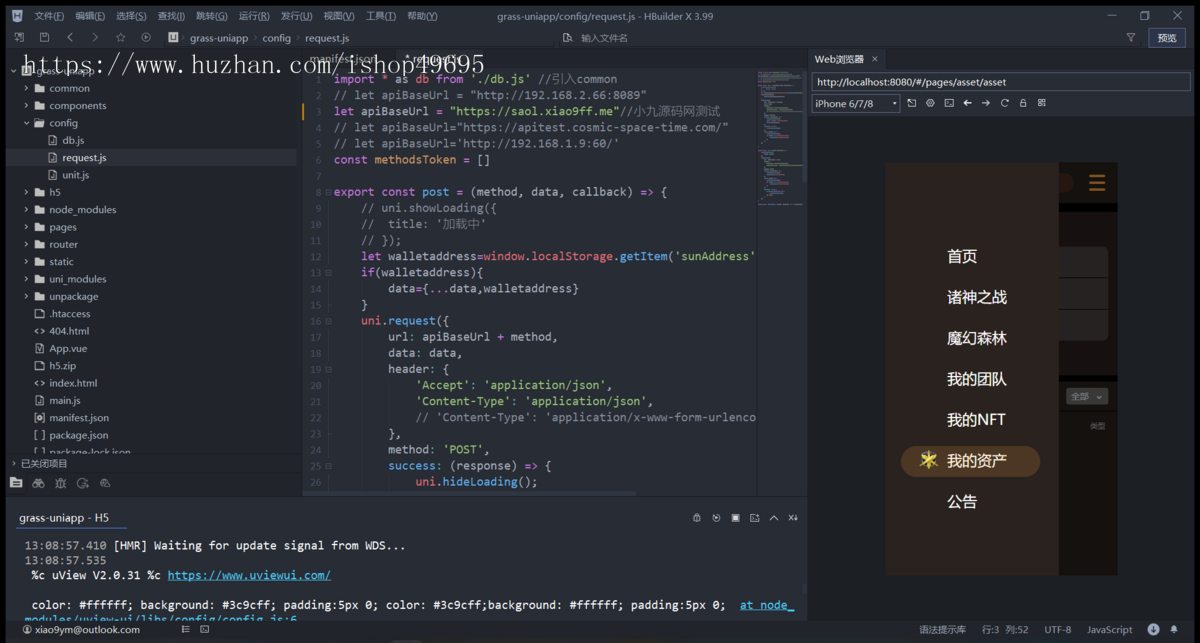Open the web browser devtools inspect icon

click(930, 103)
